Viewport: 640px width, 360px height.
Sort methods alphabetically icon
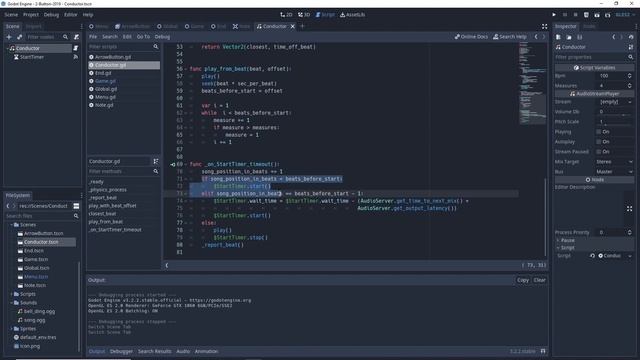[x=156, y=162]
